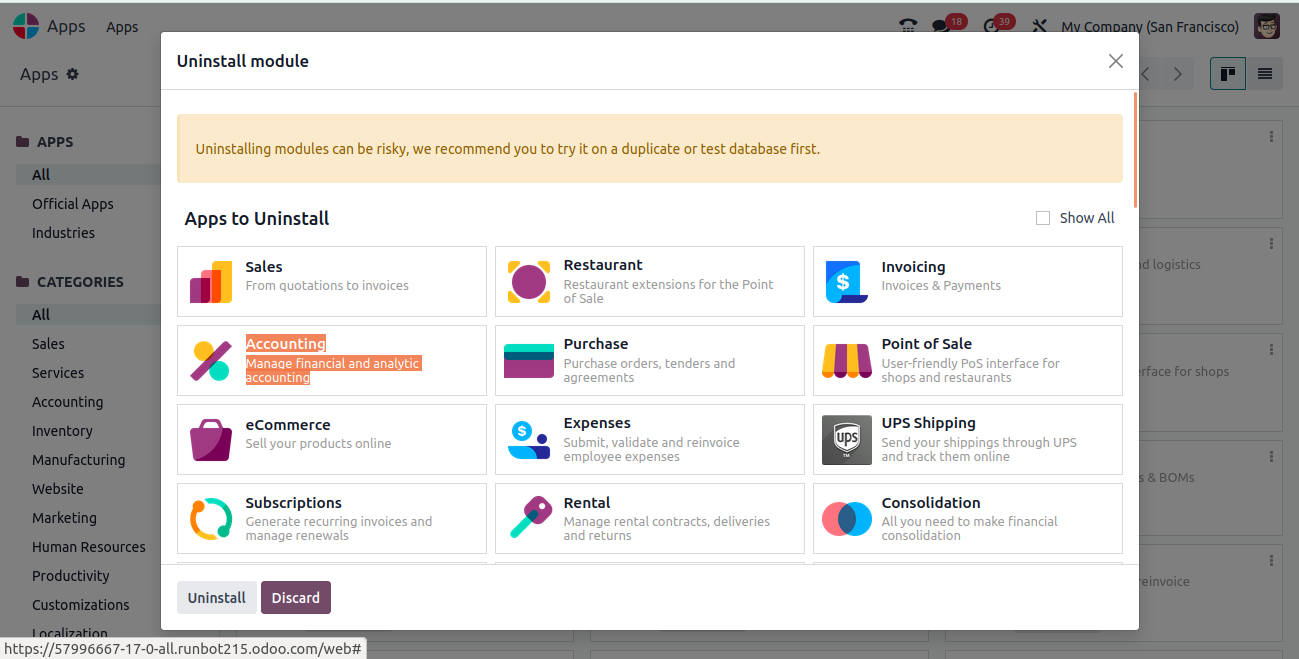Click the Apps to Uninstall heading
Image resolution: width=1299 pixels, height=659 pixels.
tap(257, 219)
